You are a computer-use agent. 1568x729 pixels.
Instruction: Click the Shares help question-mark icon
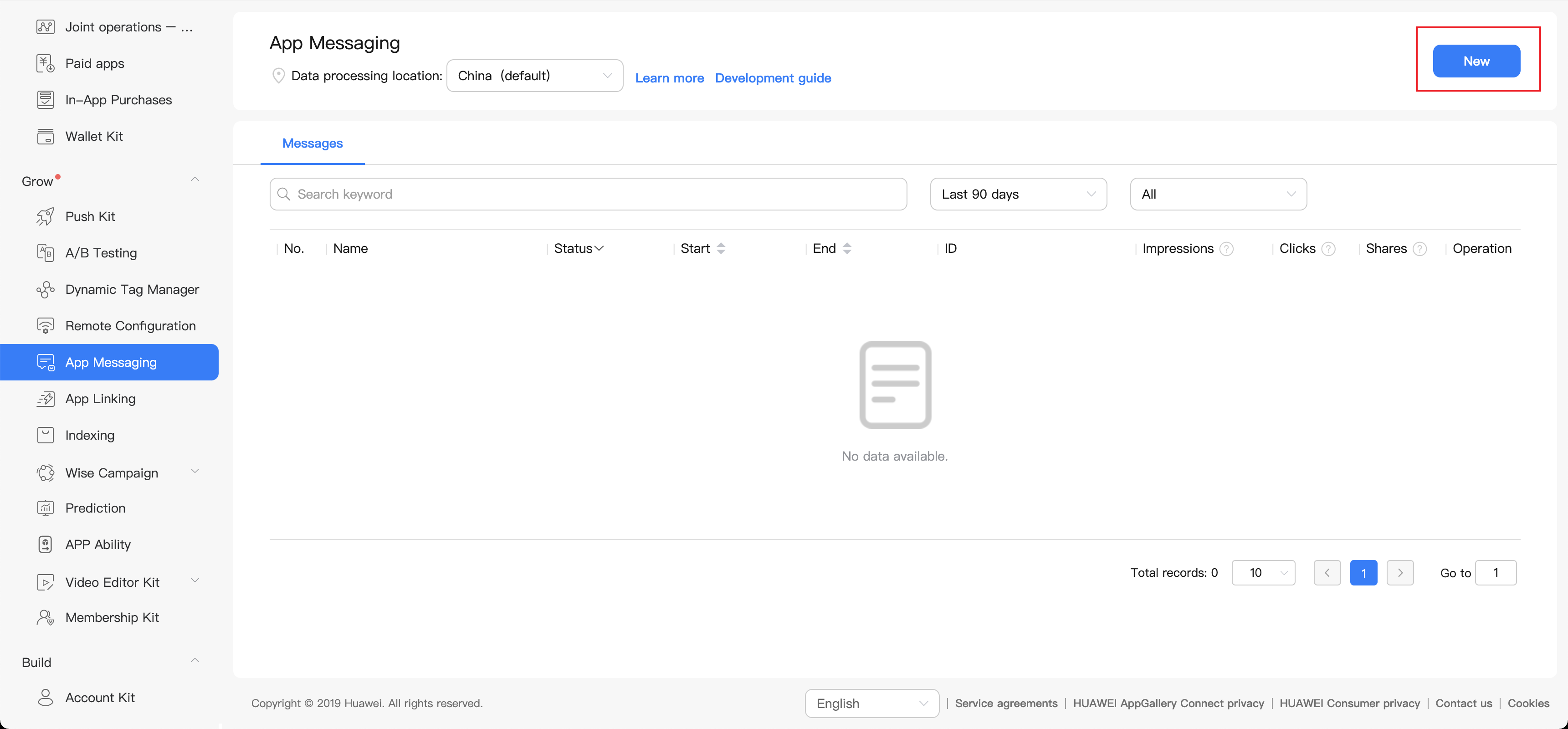pyautogui.click(x=1419, y=249)
